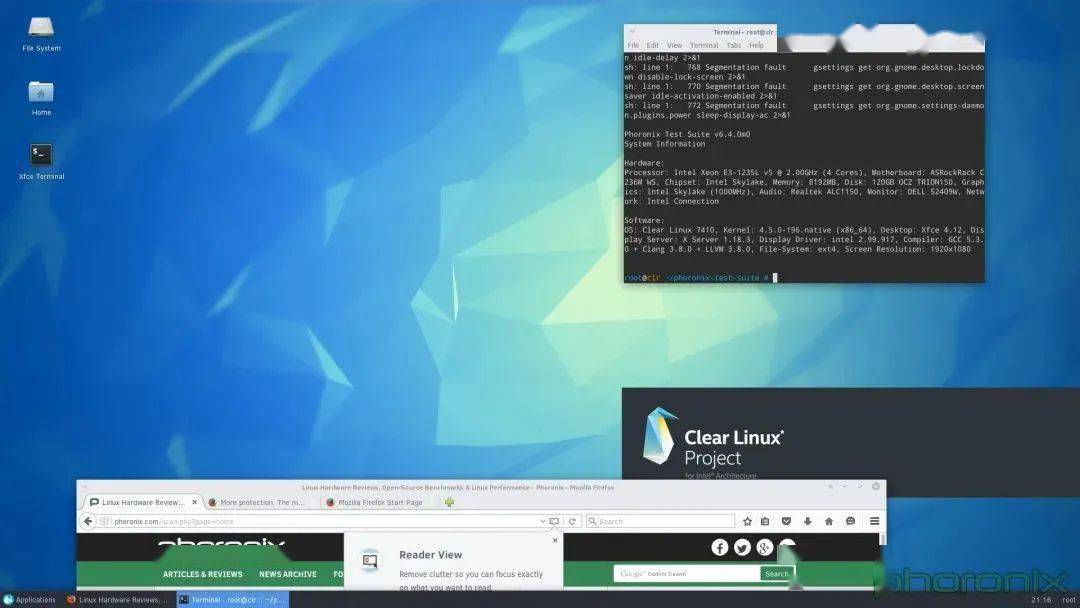
Task: Reload the page in Firefox
Action: pos(572,521)
